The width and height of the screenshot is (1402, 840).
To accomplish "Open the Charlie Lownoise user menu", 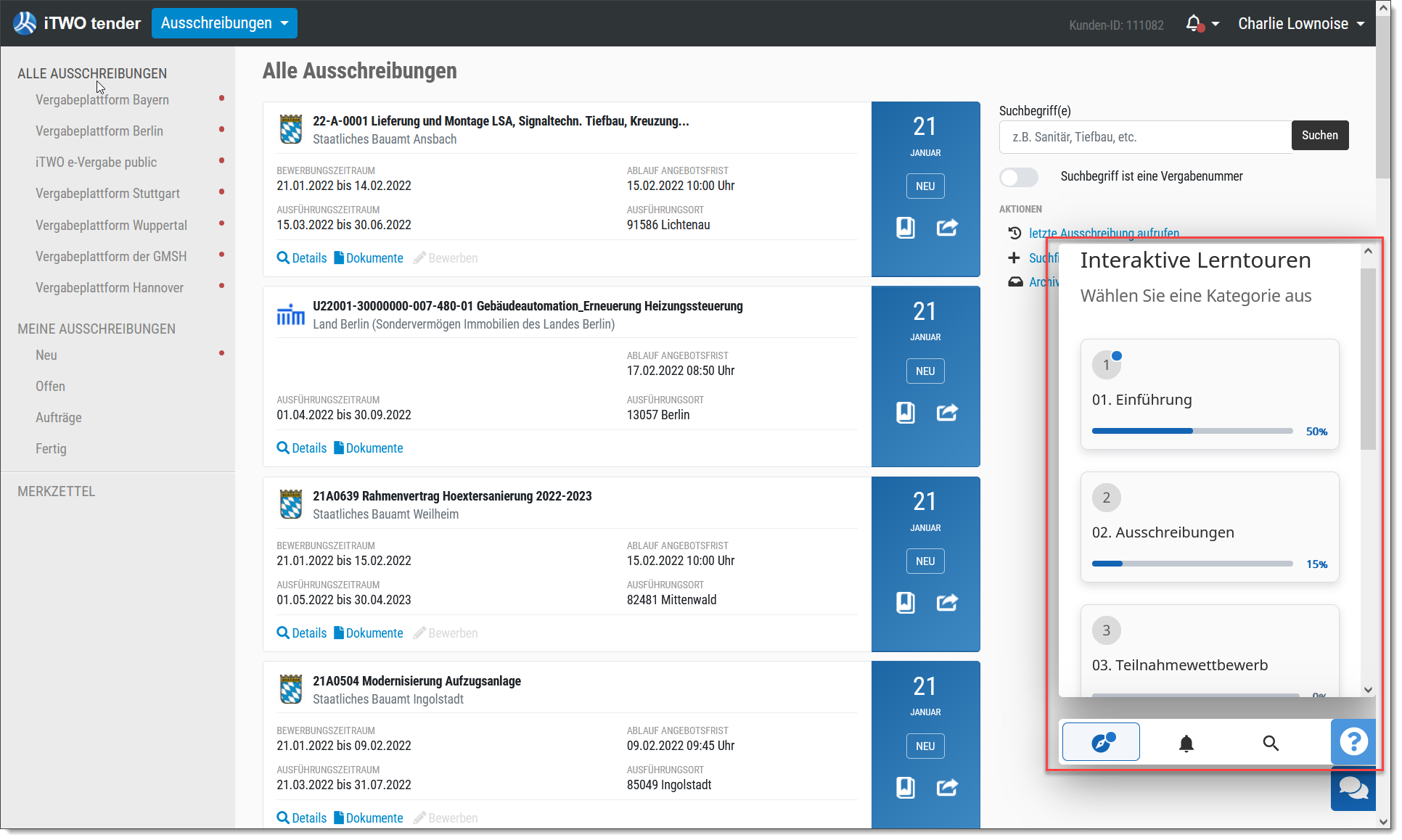I will [1300, 24].
